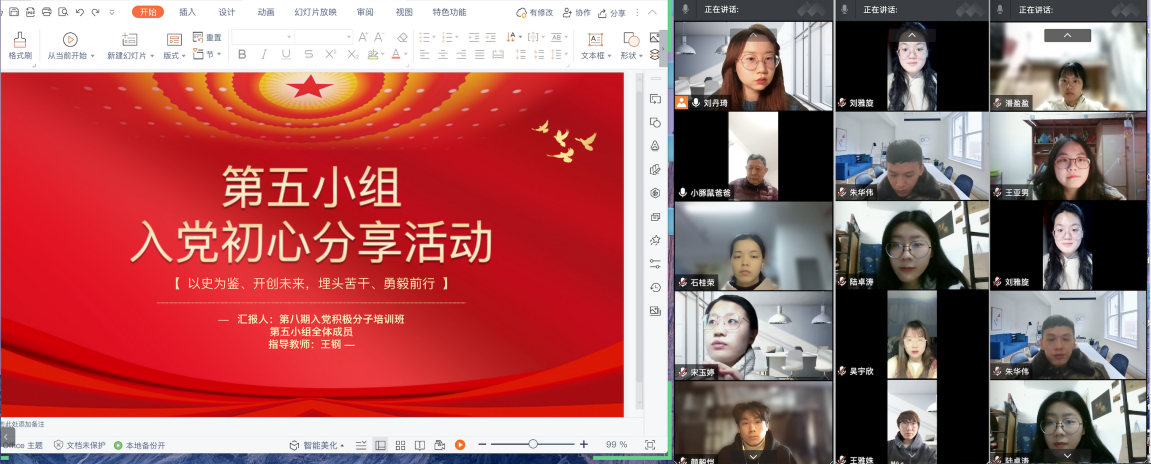
Task: Click the animation star icon in side panel
Action: click(656, 240)
